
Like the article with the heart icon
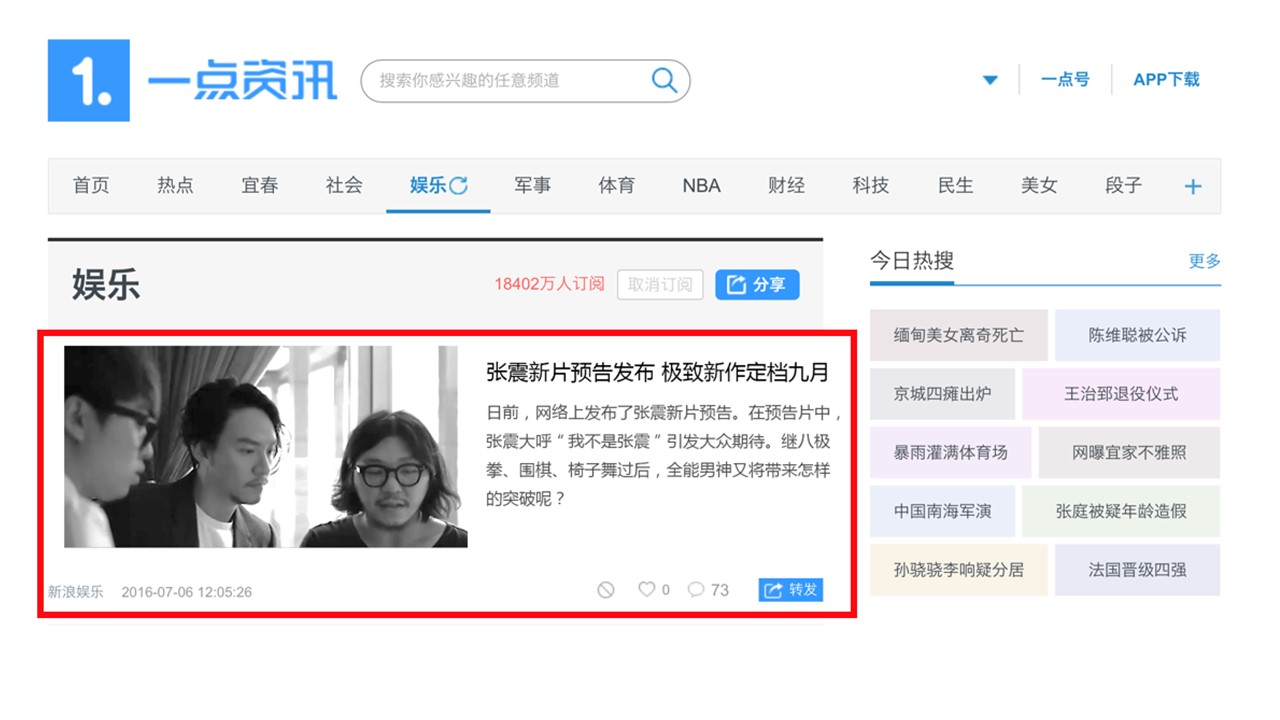click(x=646, y=589)
